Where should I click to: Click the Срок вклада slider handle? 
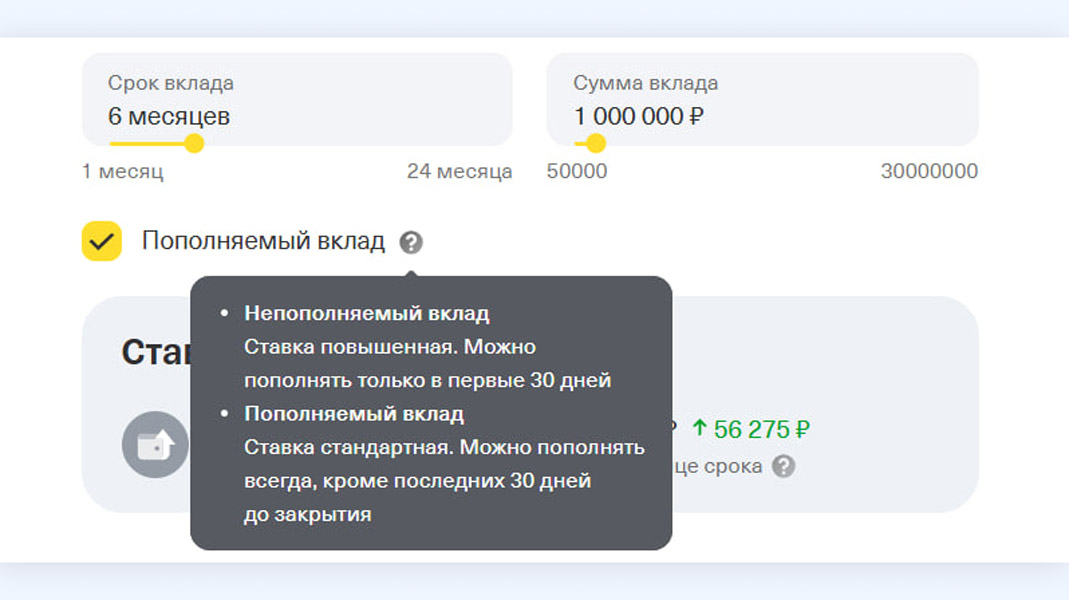pos(194,143)
